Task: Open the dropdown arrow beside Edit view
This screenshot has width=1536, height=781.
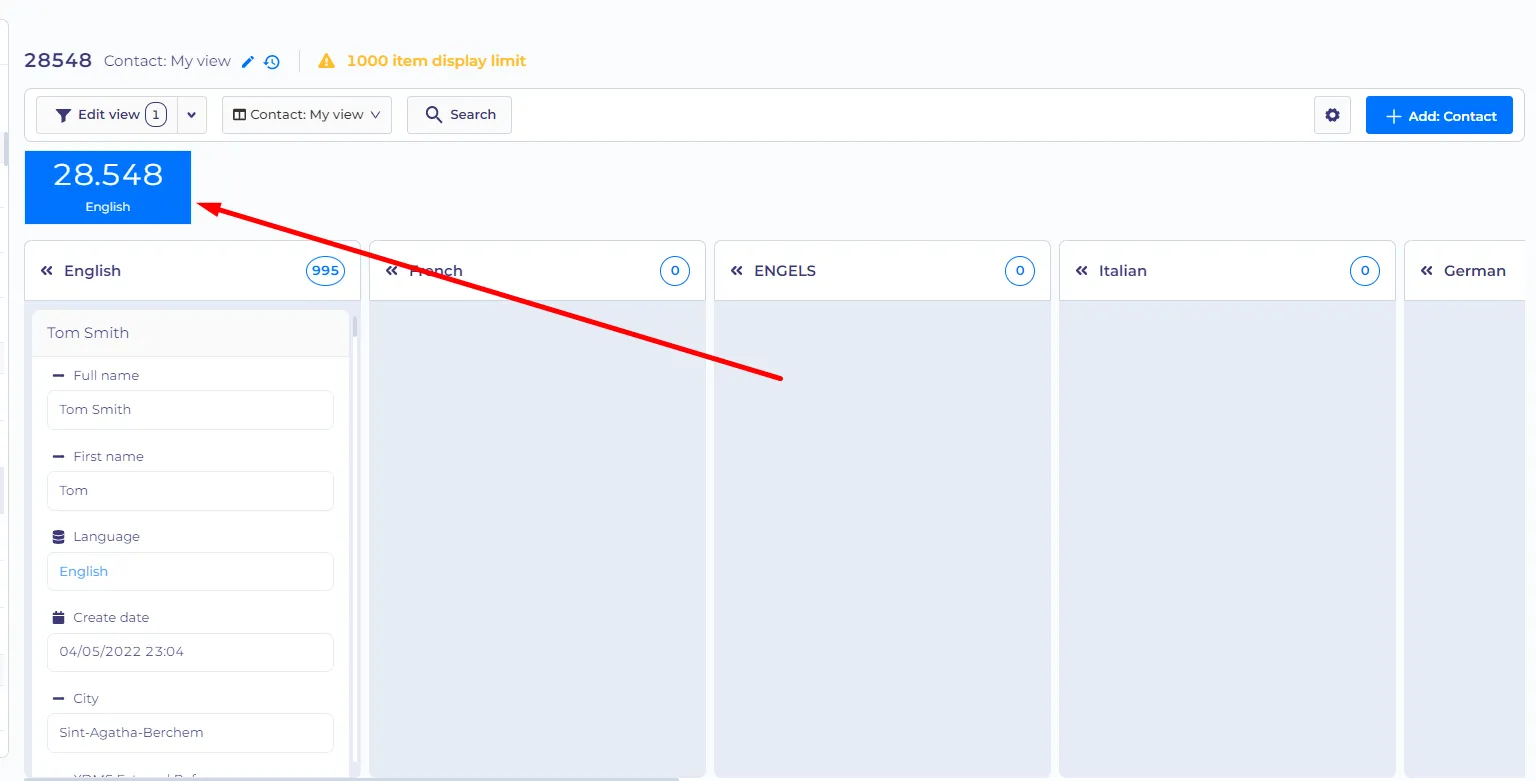Action: (x=192, y=115)
